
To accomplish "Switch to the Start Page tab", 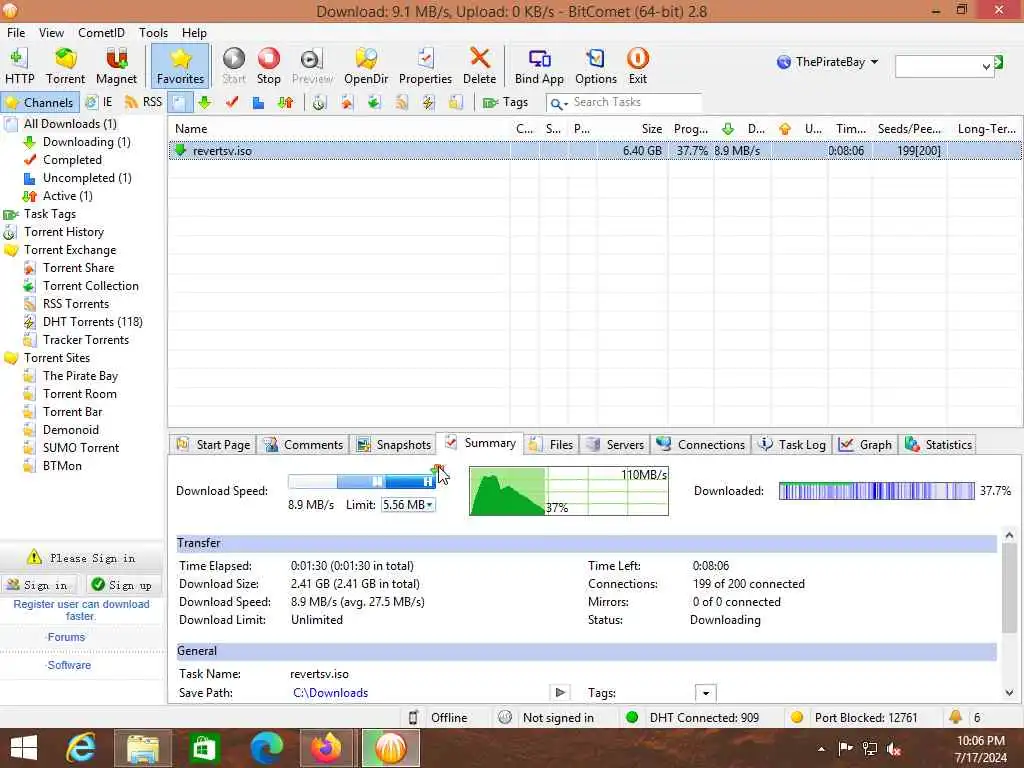I will point(214,445).
